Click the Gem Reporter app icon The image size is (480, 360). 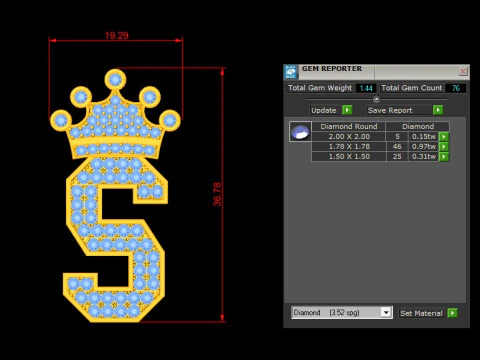point(290,72)
